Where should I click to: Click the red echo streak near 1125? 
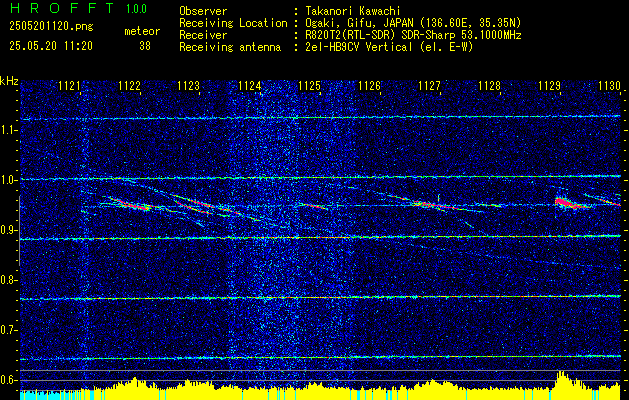pos(313,206)
